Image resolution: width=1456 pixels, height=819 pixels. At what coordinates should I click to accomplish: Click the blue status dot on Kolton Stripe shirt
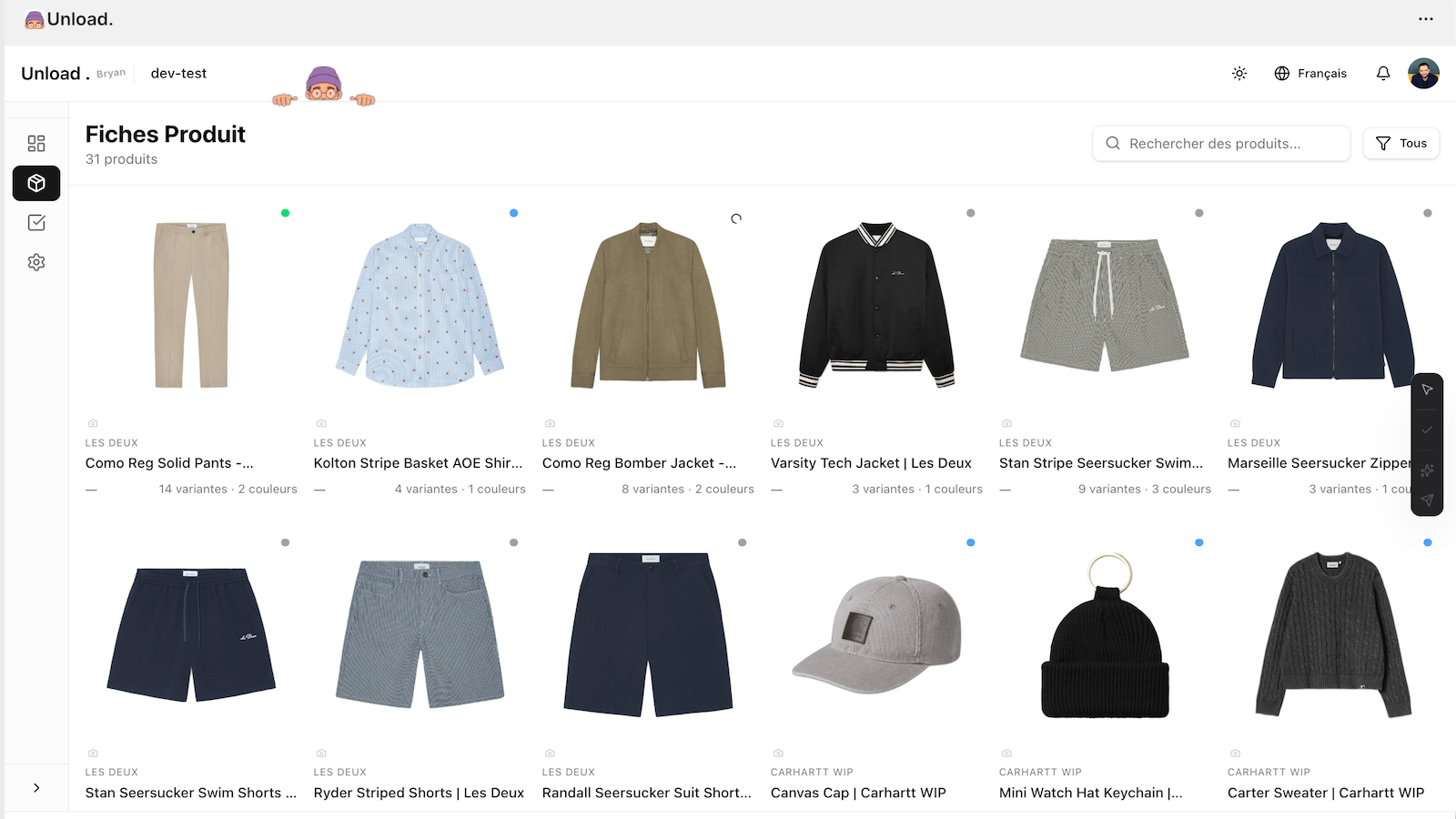pos(513,213)
